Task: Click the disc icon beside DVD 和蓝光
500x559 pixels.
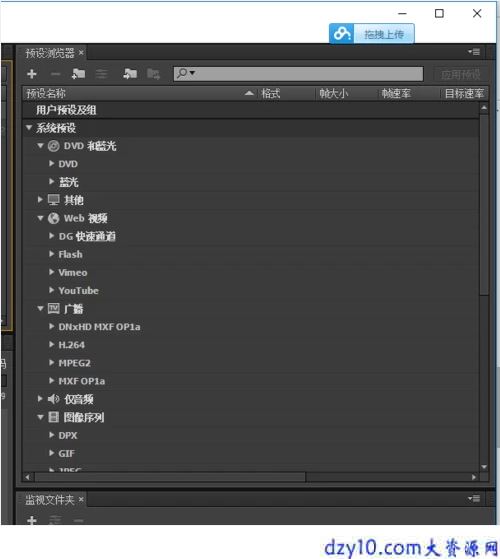Action: click(53, 146)
